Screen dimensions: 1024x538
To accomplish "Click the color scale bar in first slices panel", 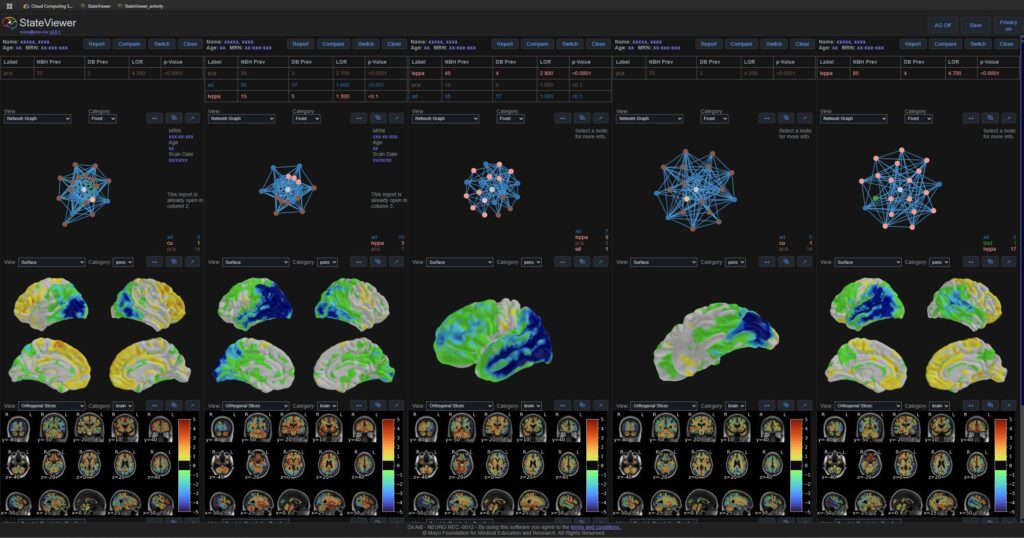I will (x=183, y=465).
